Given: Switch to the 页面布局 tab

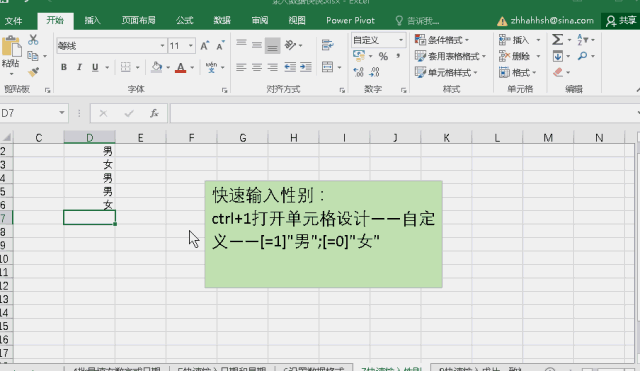Looking at the screenshot, I should tap(138, 20).
